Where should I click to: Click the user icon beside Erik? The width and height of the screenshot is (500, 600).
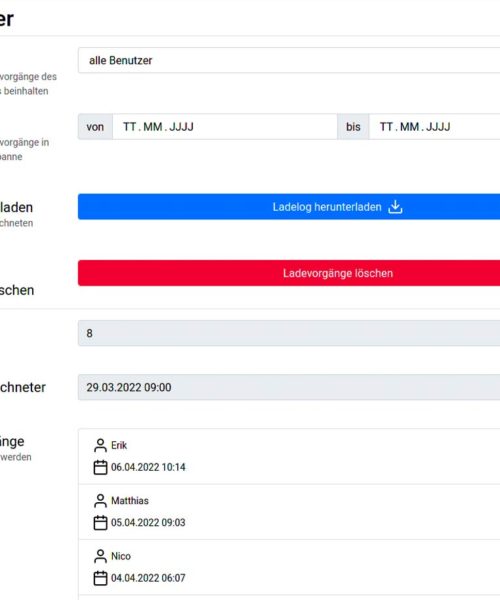coord(100,445)
